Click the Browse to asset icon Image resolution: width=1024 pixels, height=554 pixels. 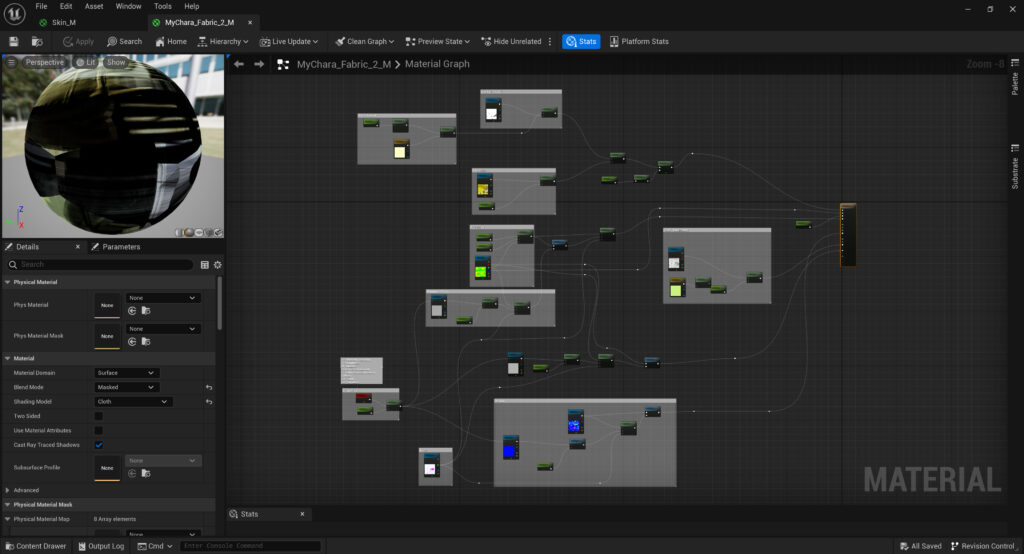pyautogui.click(x=36, y=41)
